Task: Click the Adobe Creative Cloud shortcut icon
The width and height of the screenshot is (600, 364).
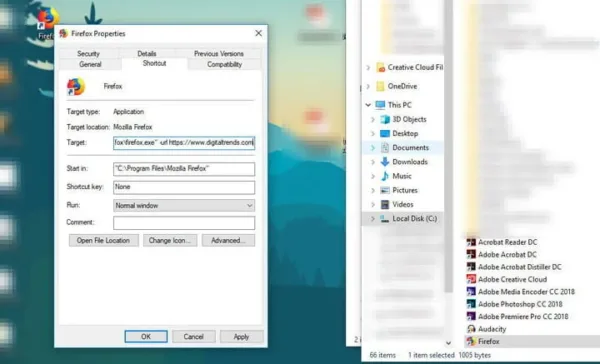Action: [x=471, y=279]
